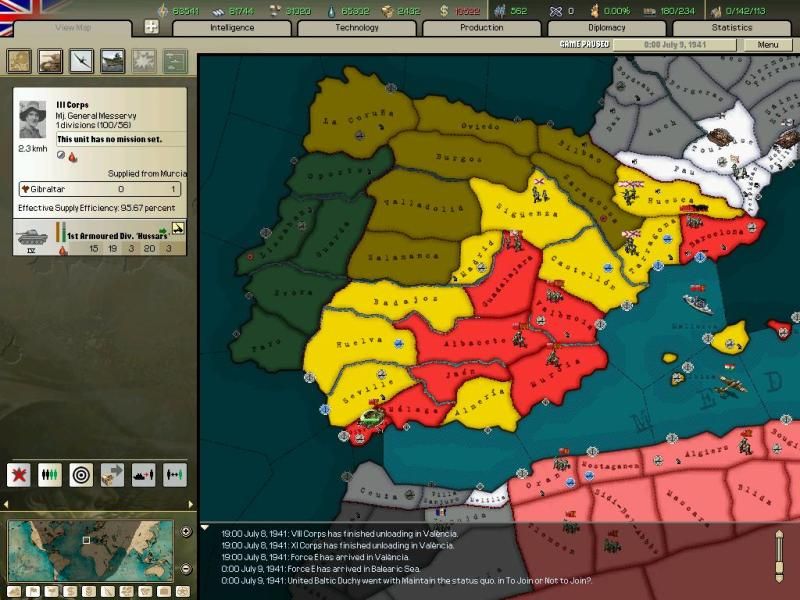Open the game Menu button
The image size is (800, 600).
coord(768,45)
